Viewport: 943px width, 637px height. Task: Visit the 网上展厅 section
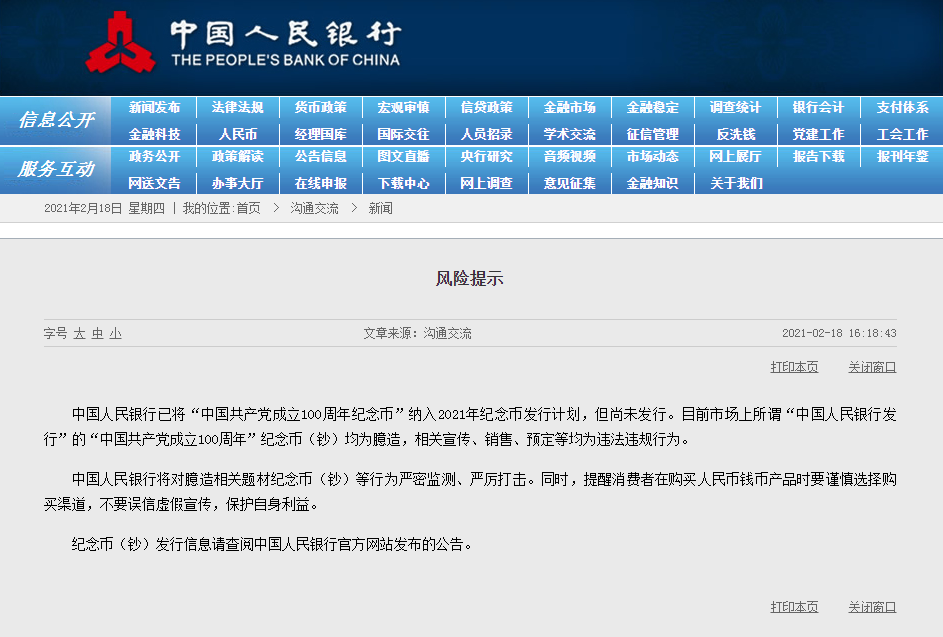point(735,156)
